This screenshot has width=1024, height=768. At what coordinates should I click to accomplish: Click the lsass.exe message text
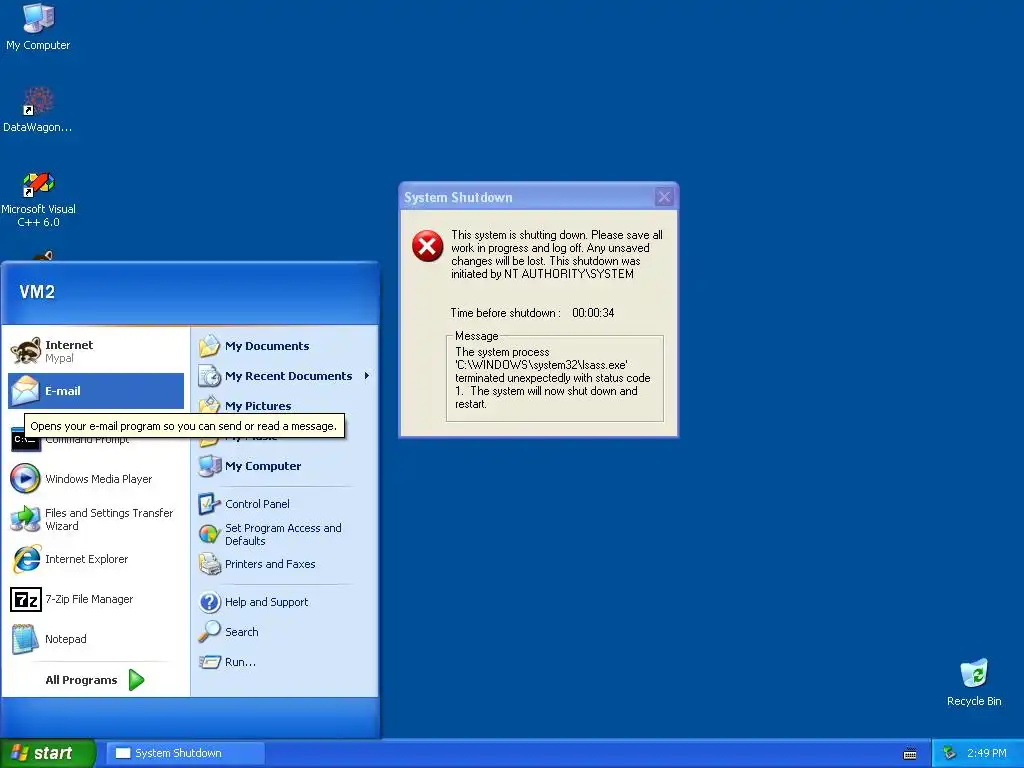554,377
